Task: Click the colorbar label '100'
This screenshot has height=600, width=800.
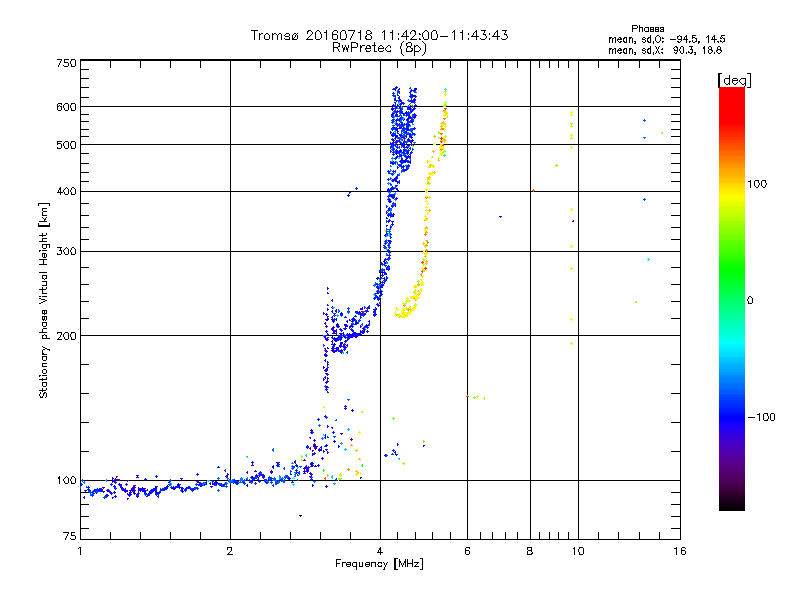Action: click(x=757, y=184)
